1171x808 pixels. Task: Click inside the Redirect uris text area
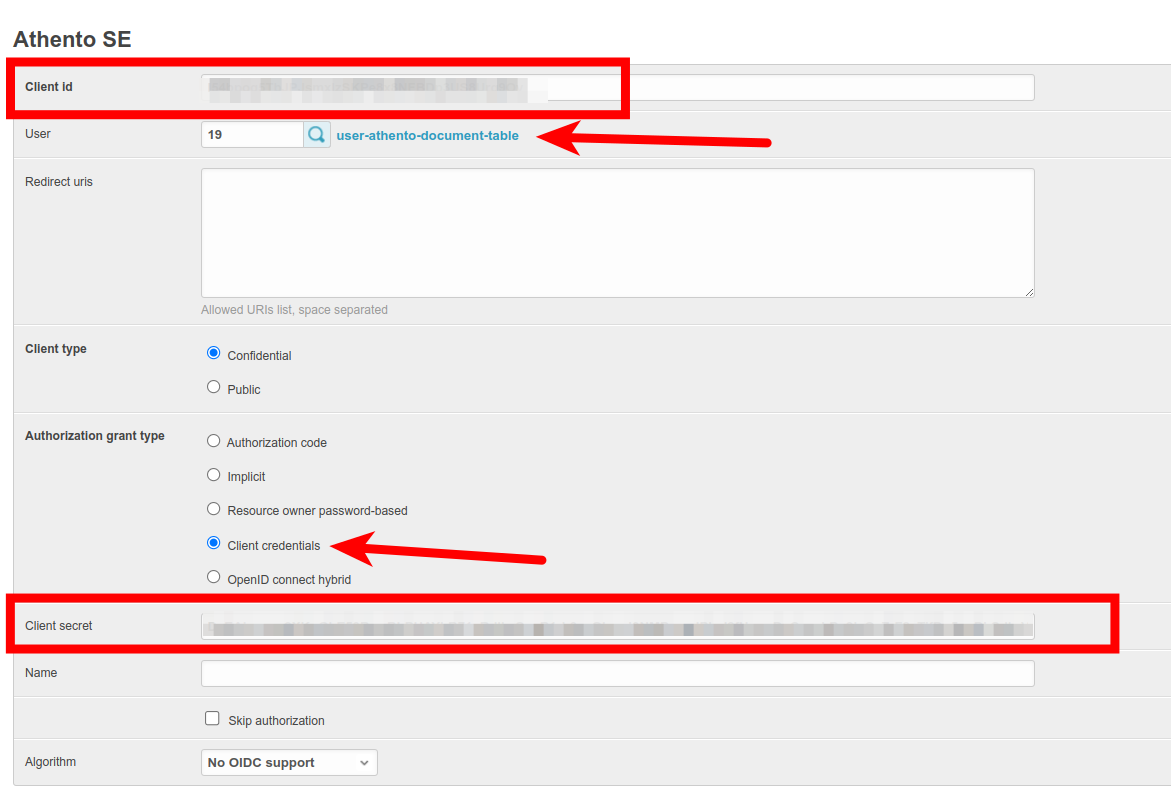point(617,233)
